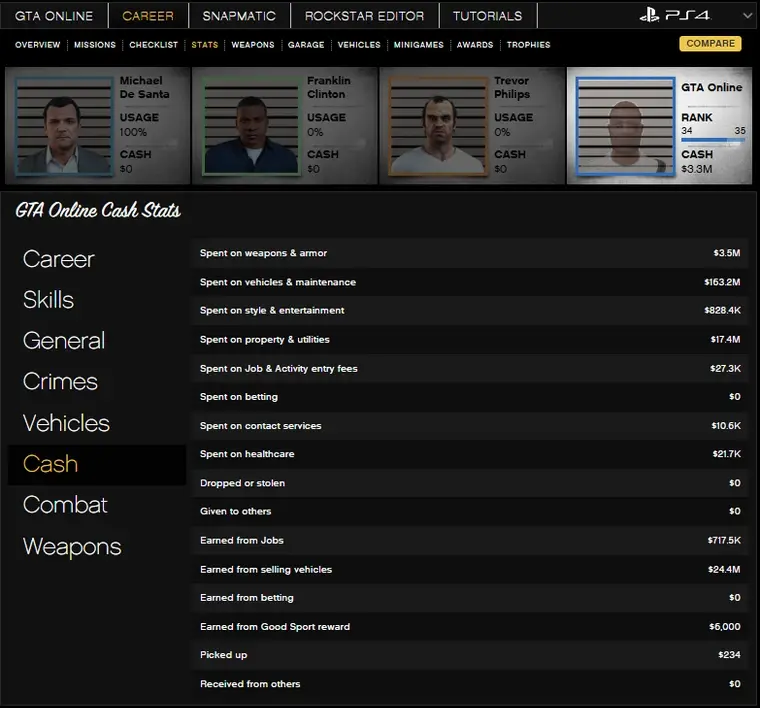Show the Crimes stats category
The width and height of the screenshot is (760, 708).
[x=60, y=382]
